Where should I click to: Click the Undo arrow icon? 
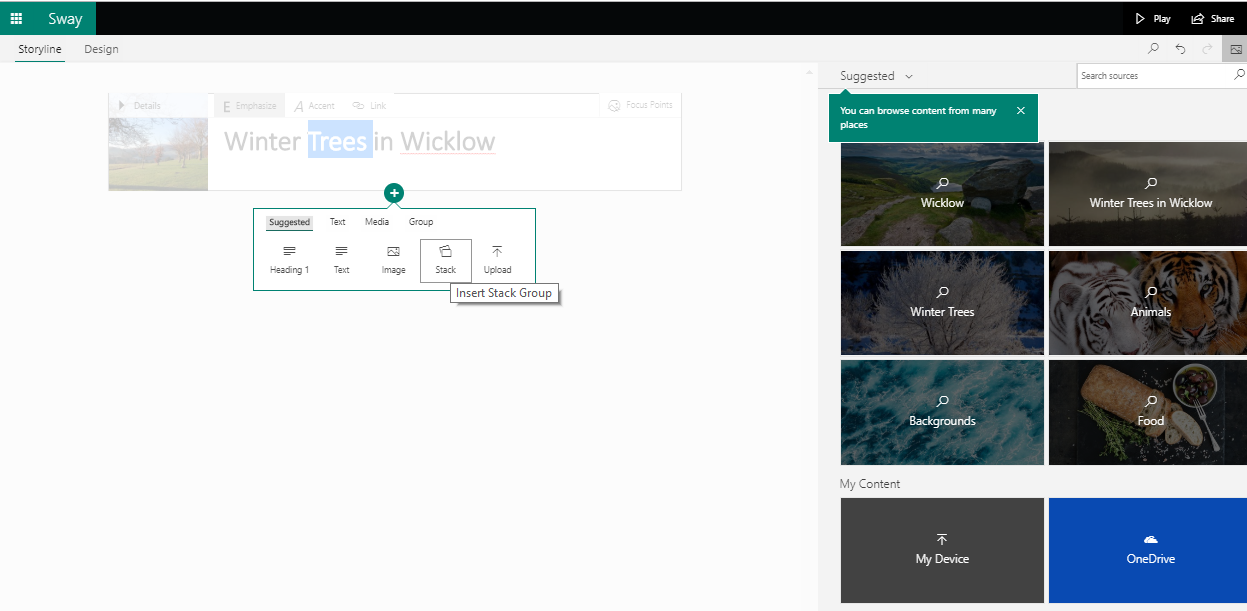[x=1181, y=49]
